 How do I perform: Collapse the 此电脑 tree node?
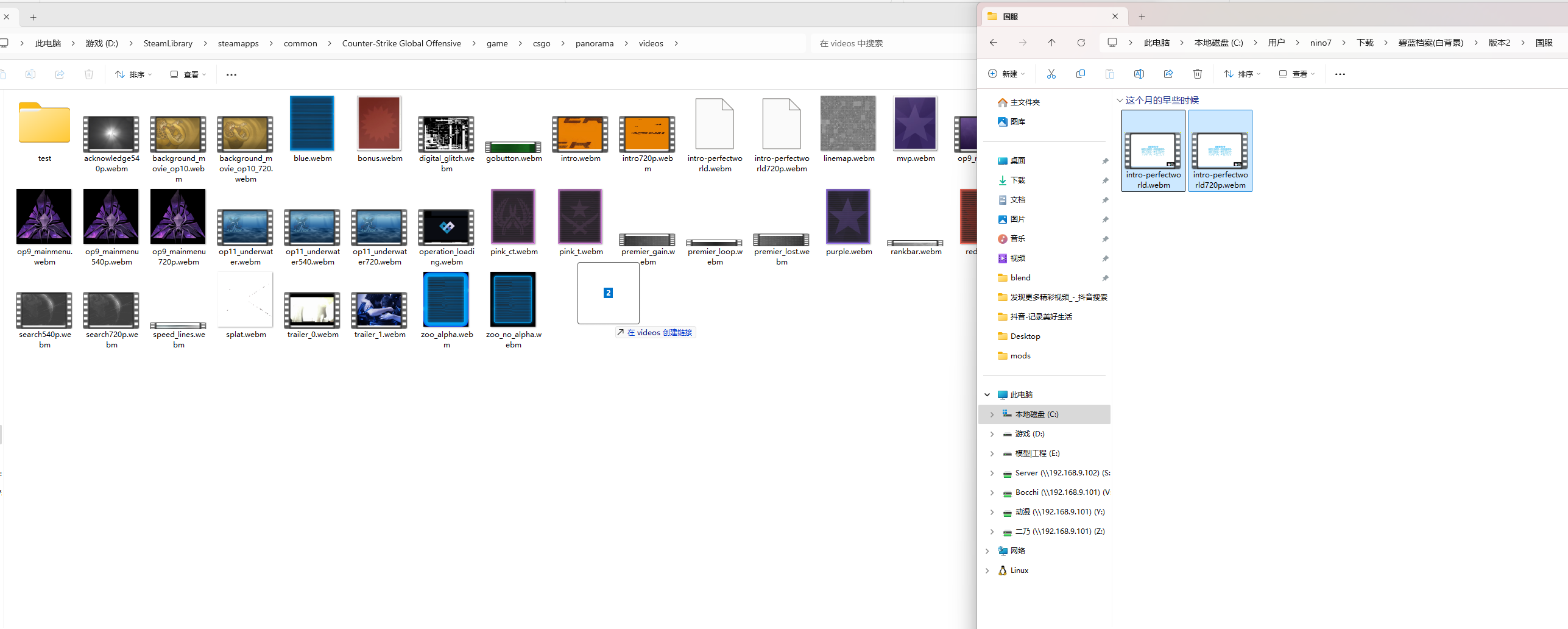click(987, 395)
